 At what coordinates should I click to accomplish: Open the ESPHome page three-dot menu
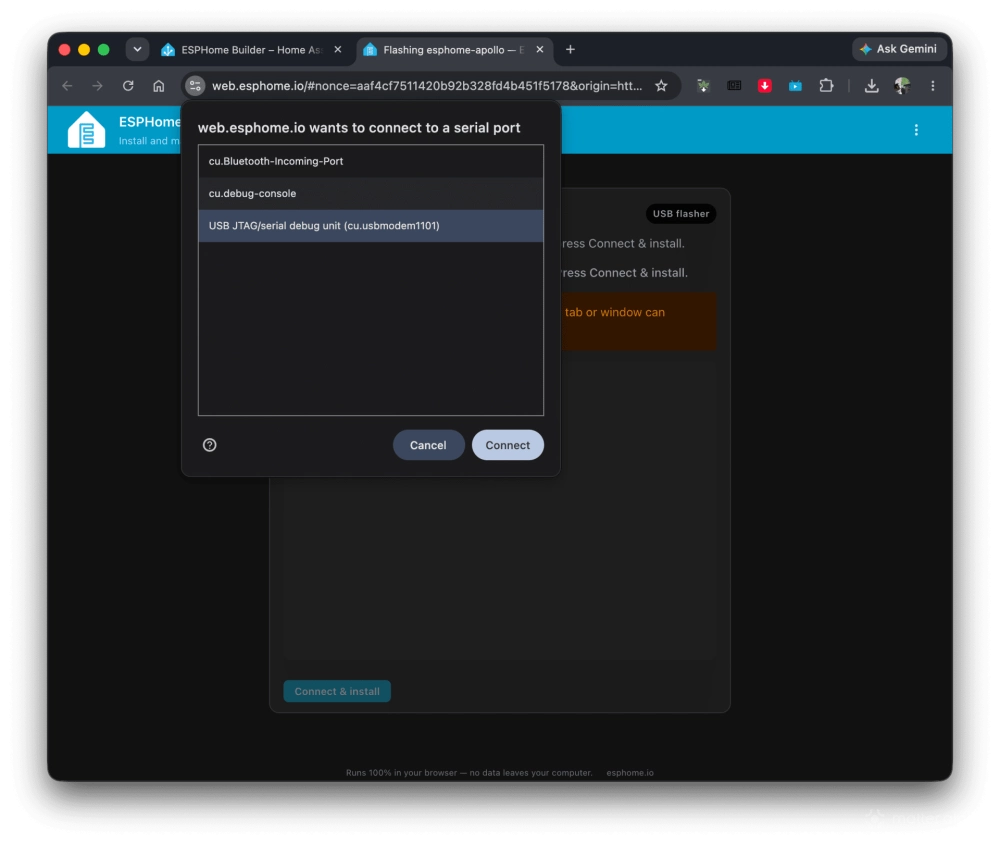[916, 130]
